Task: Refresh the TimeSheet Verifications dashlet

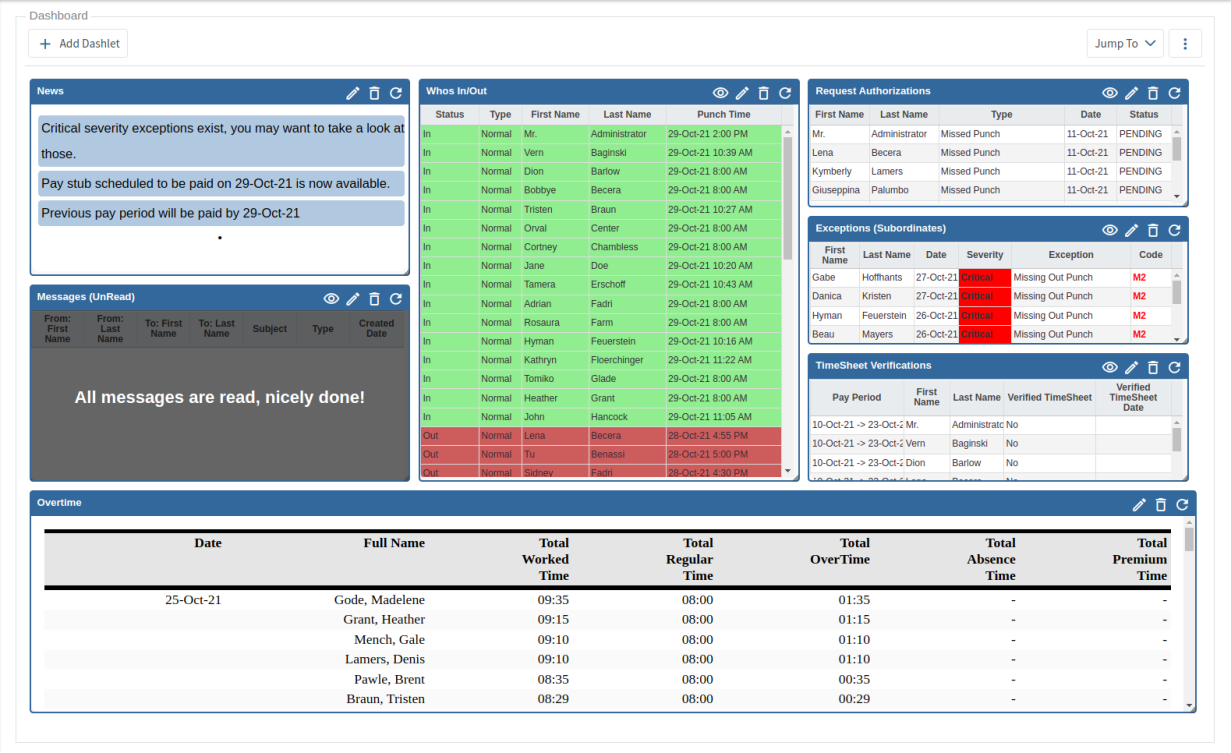Action: pyautogui.click(x=1175, y=368)
